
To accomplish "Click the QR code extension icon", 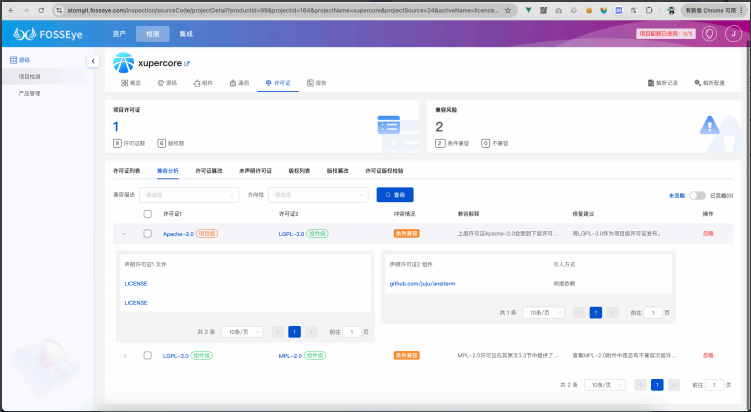I will coord(544,10).
